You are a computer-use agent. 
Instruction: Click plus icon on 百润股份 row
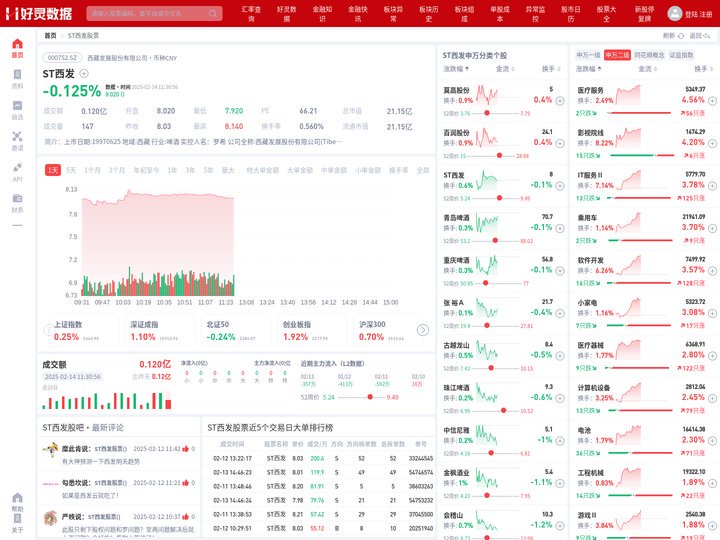click(560, 143)
